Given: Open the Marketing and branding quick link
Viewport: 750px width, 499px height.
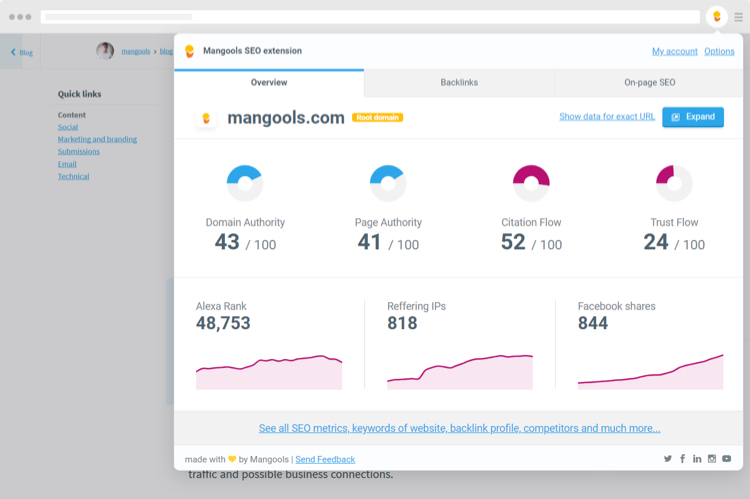Looking at the screenshot, I should click(x=98, y=140).
